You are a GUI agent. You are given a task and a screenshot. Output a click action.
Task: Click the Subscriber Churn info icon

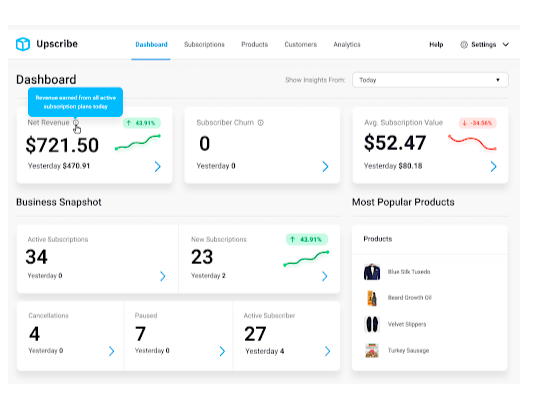click(260, 123)
